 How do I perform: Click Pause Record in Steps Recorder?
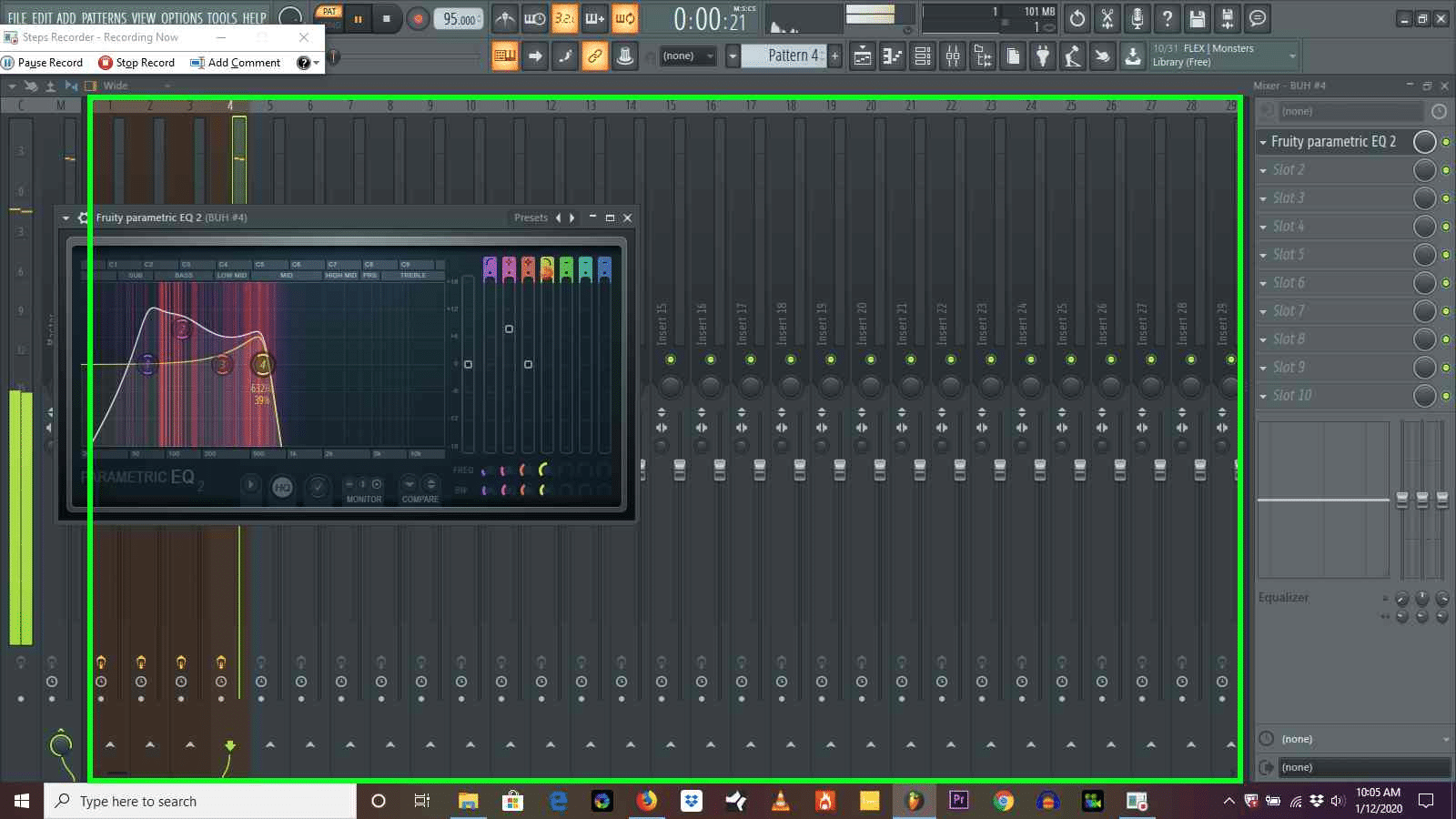point(43,63)
